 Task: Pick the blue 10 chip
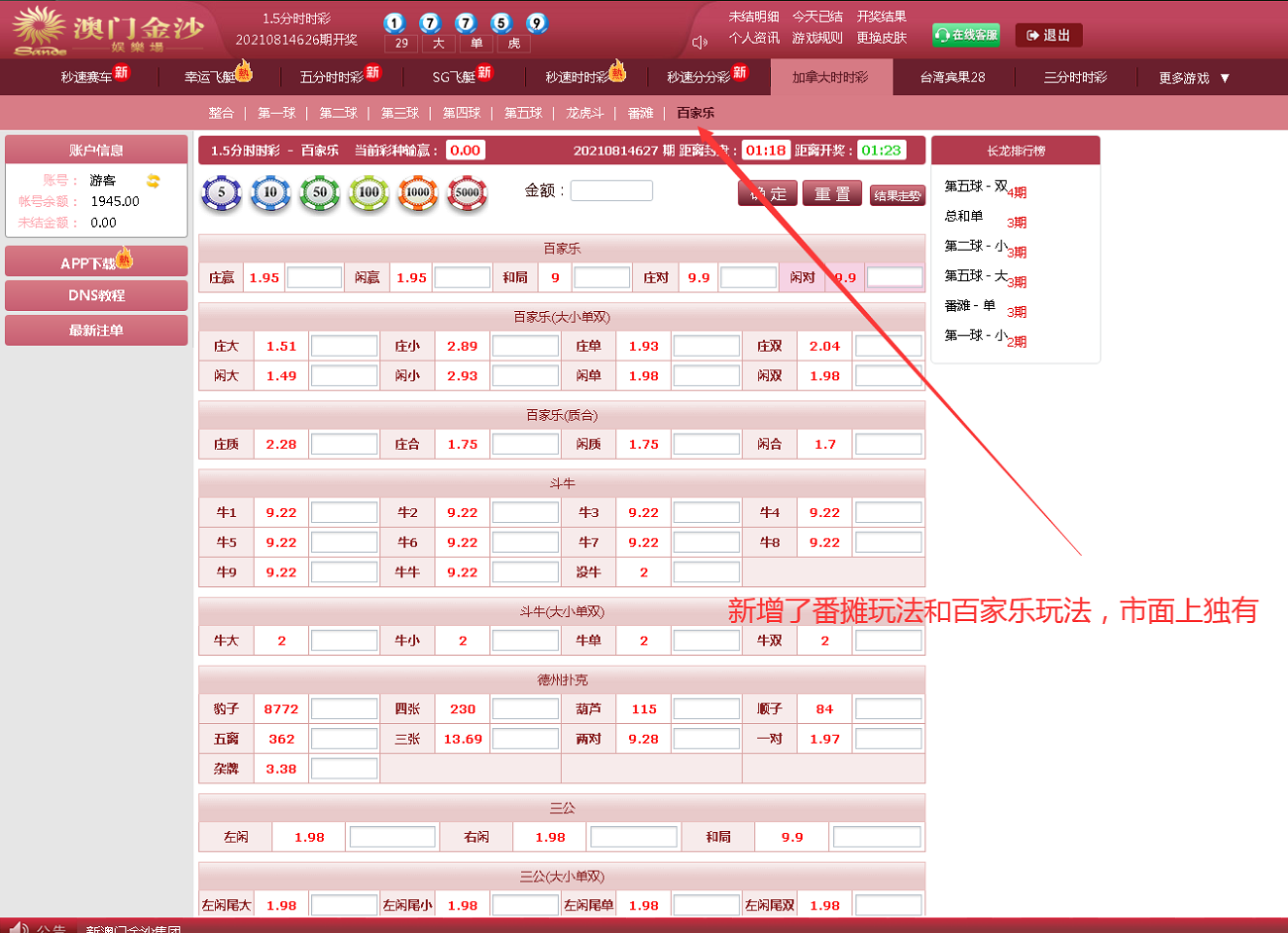(x=269, y=193)
